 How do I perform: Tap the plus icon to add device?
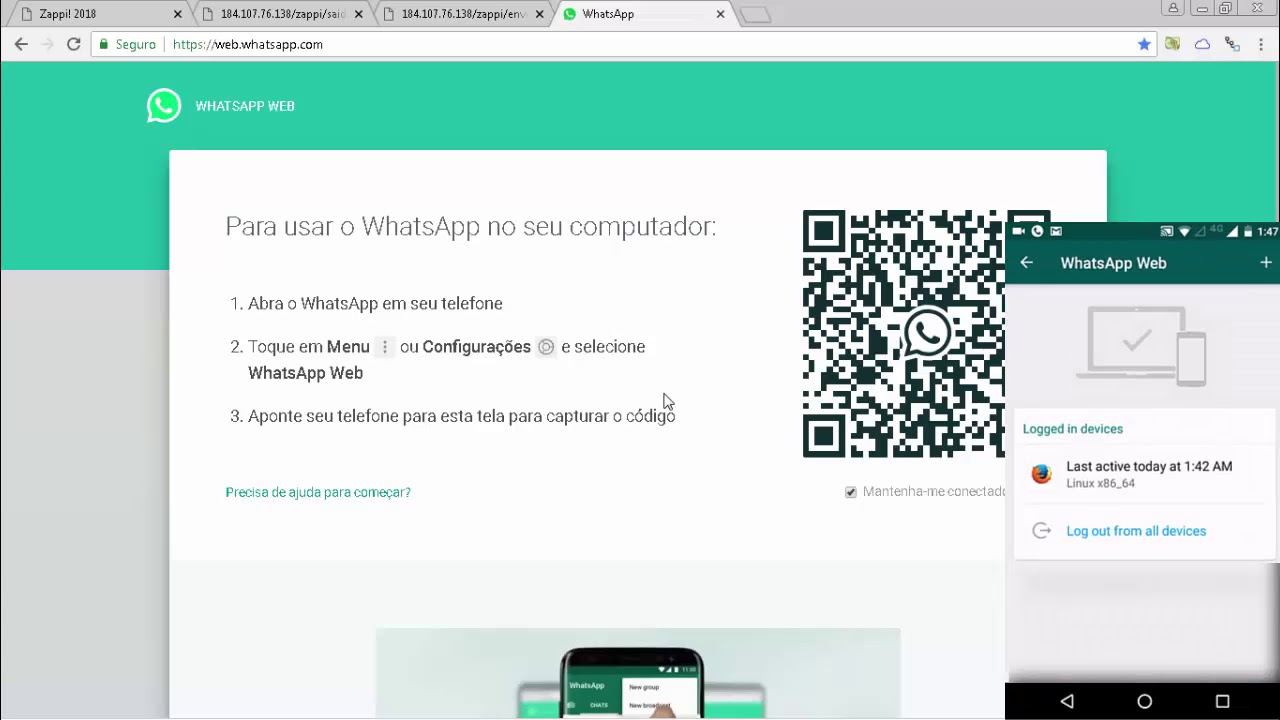point(1266,262)
